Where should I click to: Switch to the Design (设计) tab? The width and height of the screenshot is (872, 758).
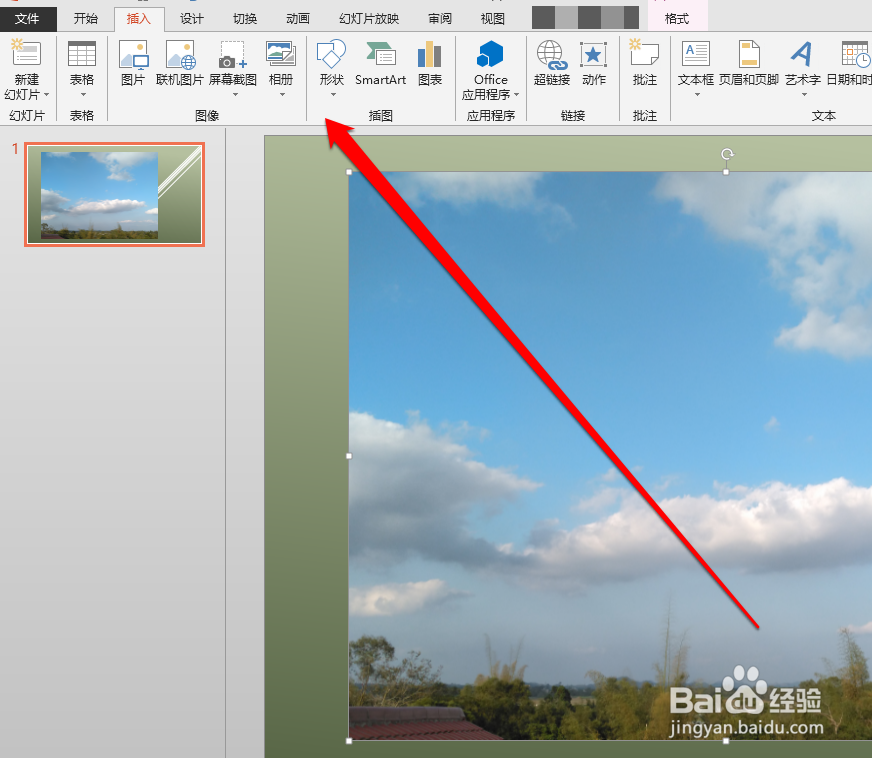(192, 19)
